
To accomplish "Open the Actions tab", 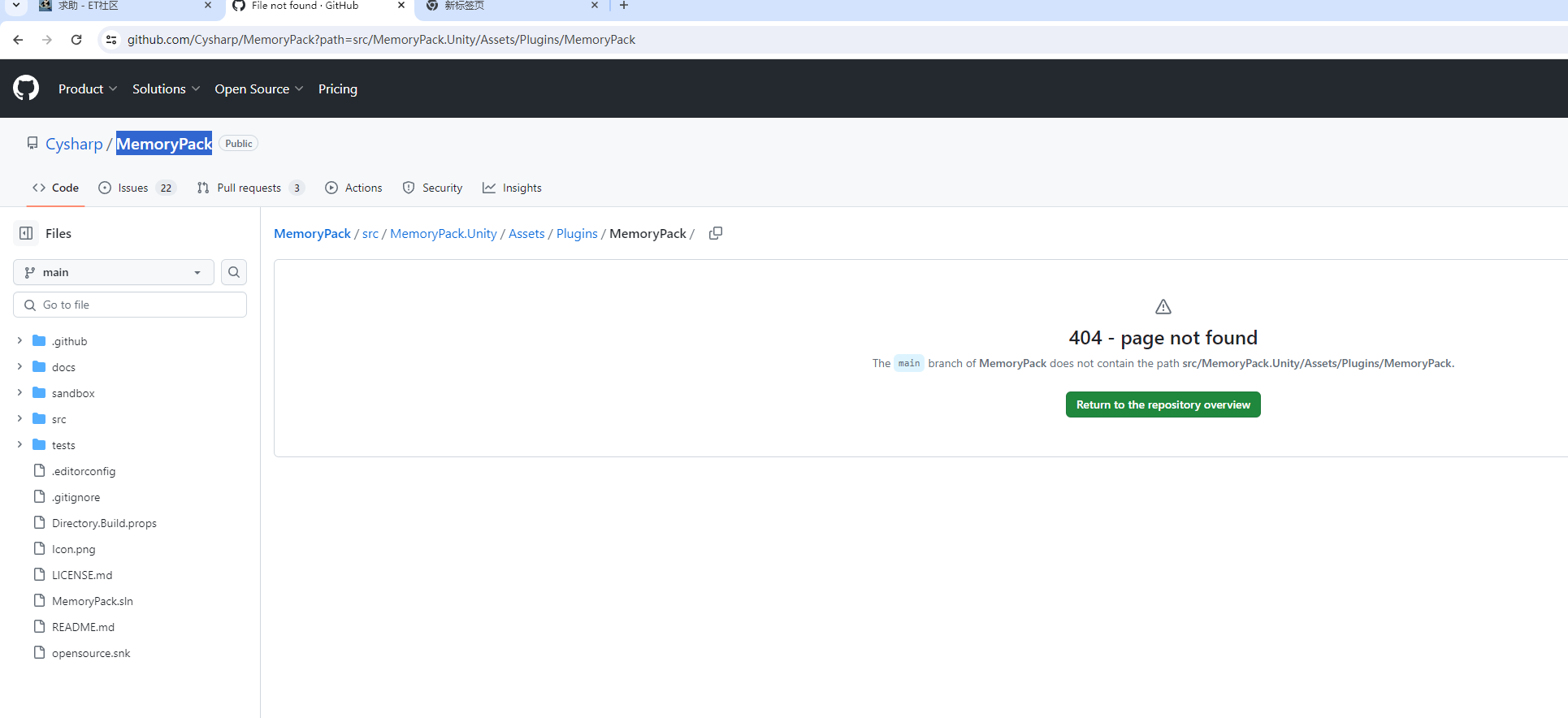I will (x=353, y=188).
